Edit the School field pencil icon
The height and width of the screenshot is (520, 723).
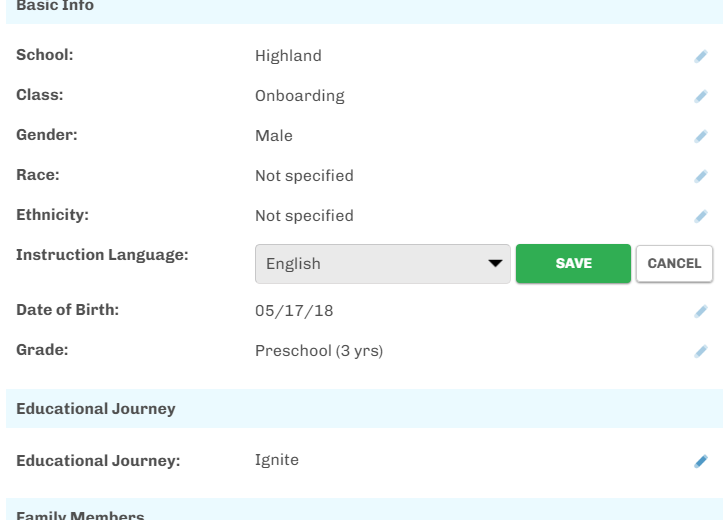pos(701,56)
